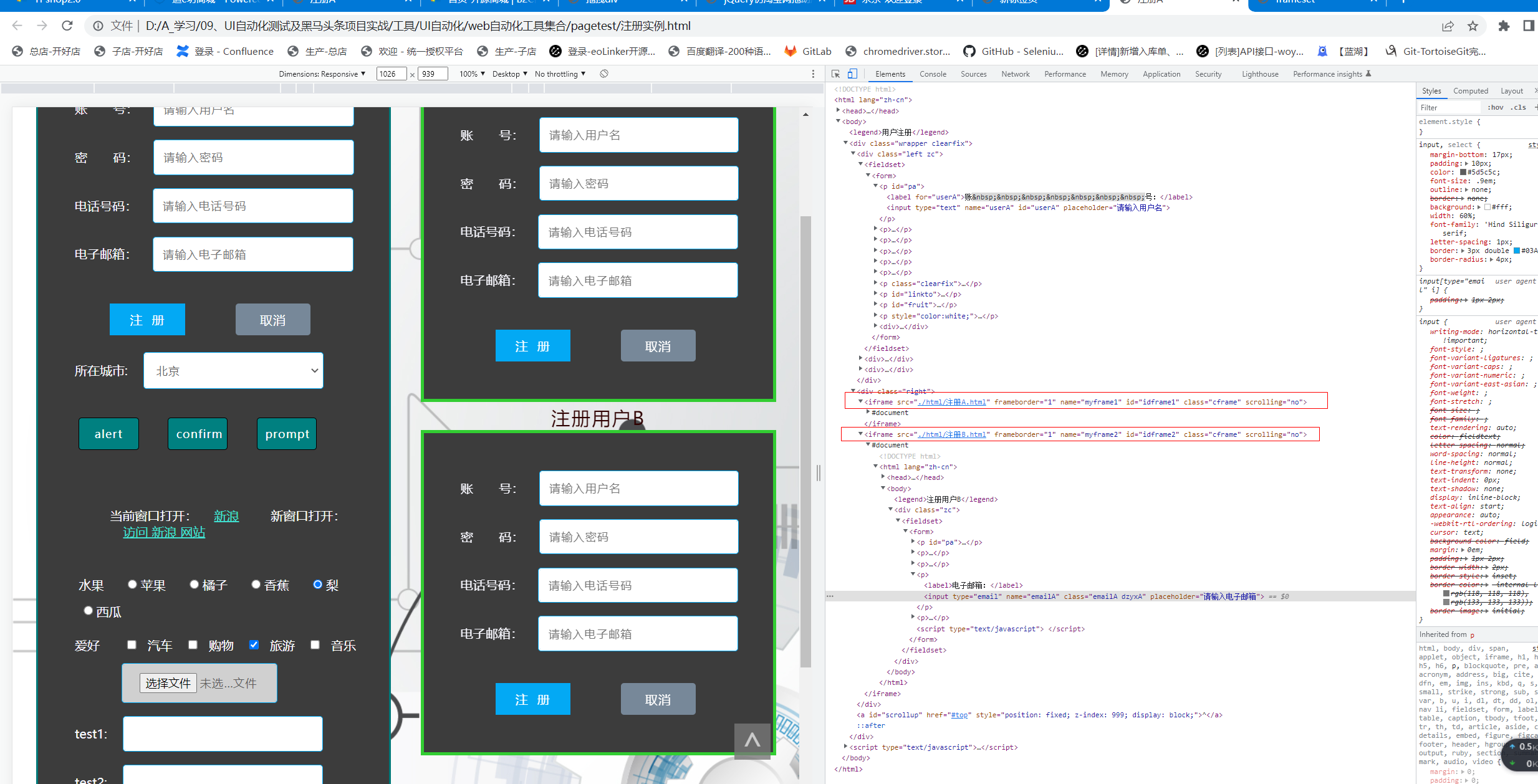
Task: Click the 请输入电话号码 field in left form
Action: point(252,206)
